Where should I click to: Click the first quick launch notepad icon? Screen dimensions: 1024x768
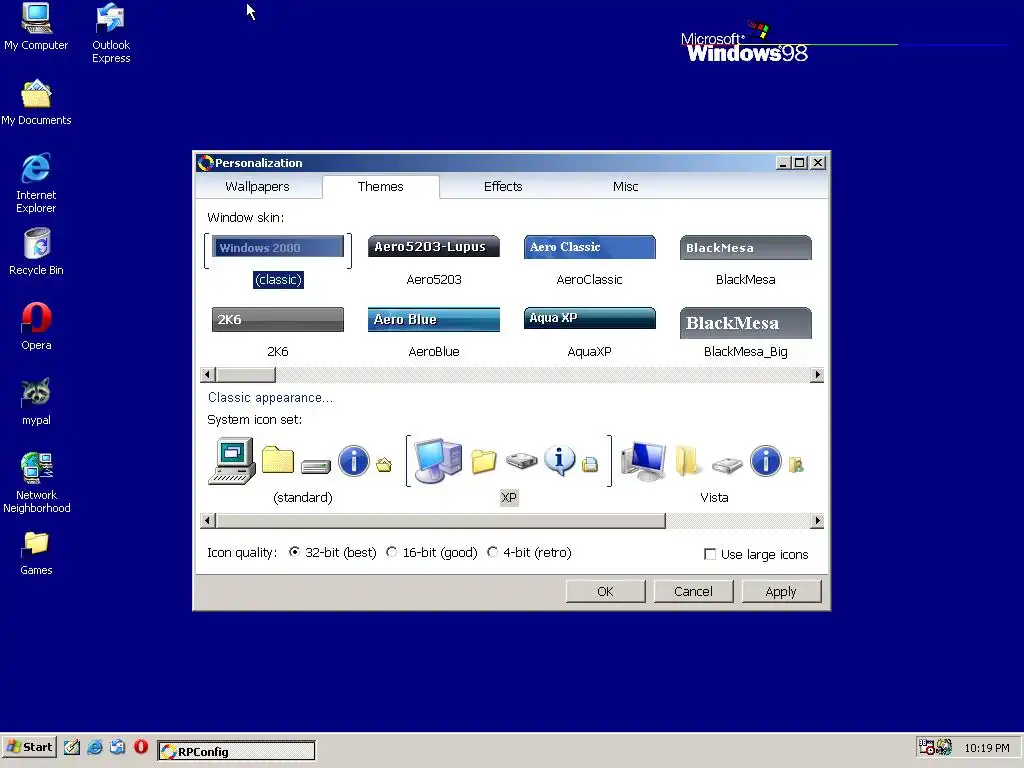[72, 747]
